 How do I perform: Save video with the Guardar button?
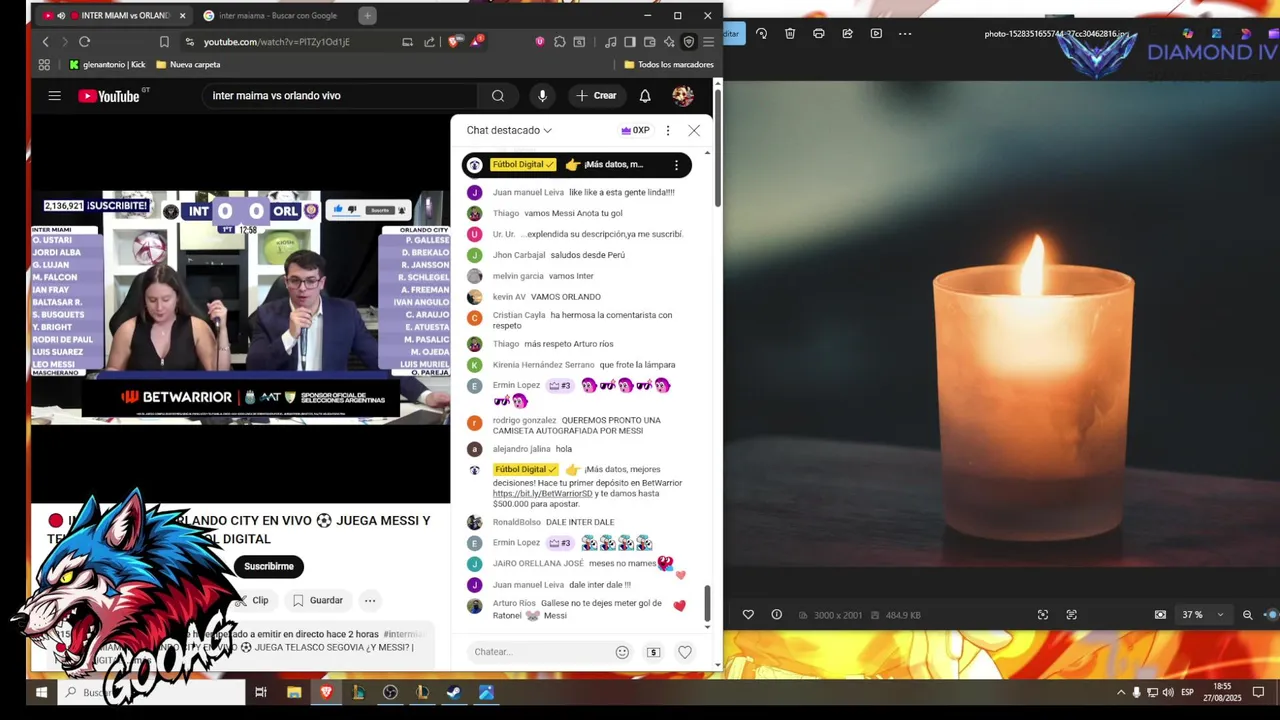coord(317,601)
